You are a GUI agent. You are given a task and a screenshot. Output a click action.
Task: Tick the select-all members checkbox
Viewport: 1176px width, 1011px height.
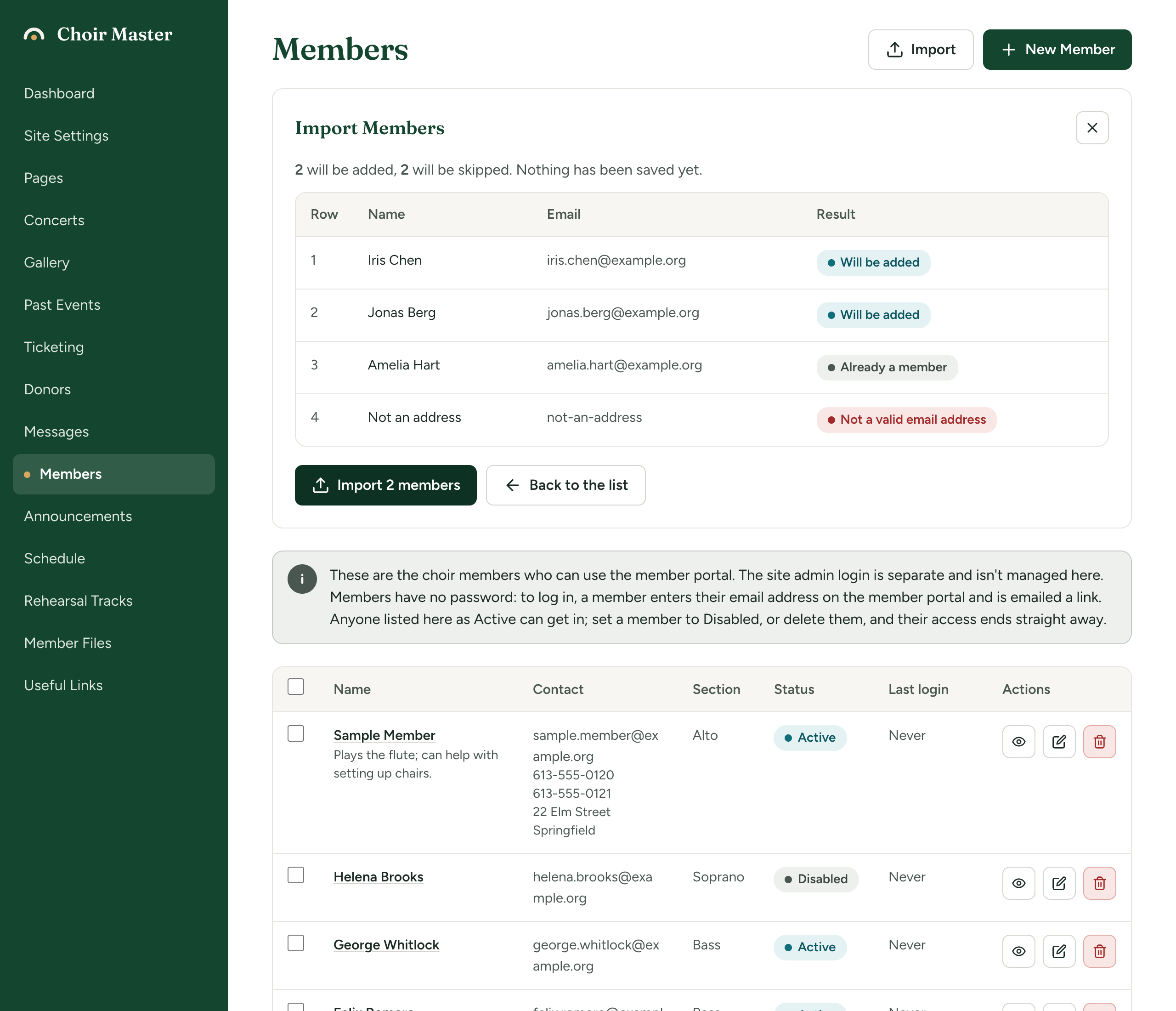coord(296,687)
